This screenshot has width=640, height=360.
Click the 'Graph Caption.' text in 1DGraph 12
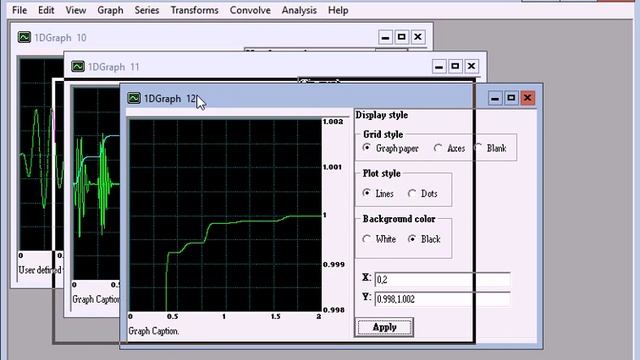[x=153, y=331]
